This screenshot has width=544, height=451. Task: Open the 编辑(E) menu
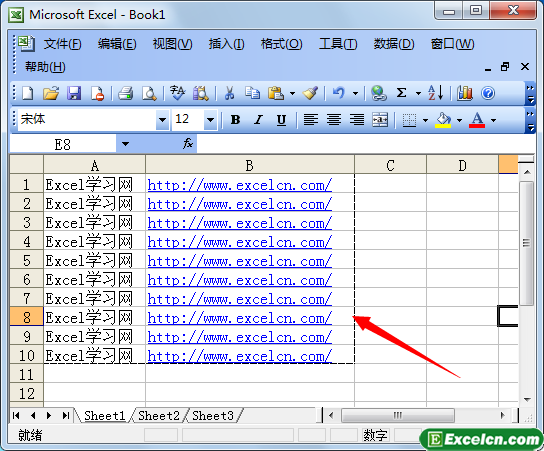coord(117,44)
